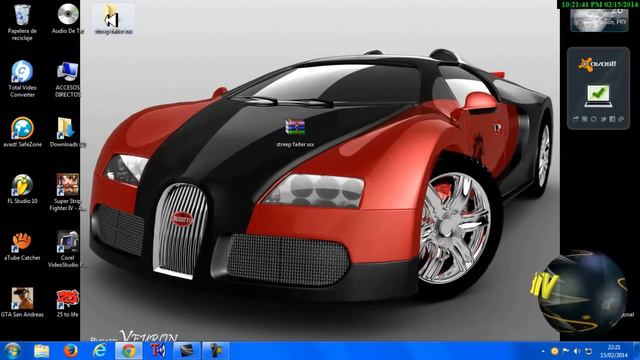Click the Twitter icon in avast gadget

pos(603,119)
